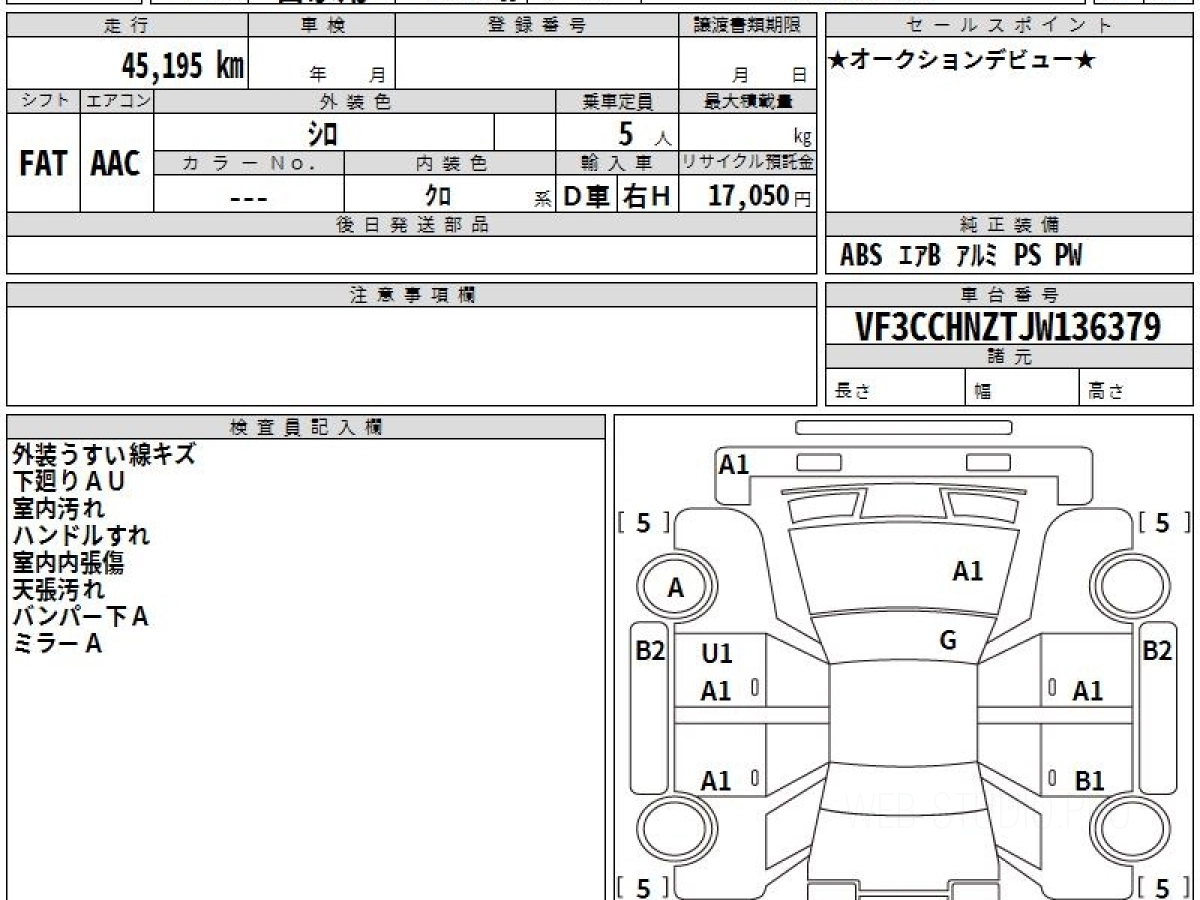Click the エアコン header label
The width and height of the screenshot is (1200, 900).
pos(118,101)
